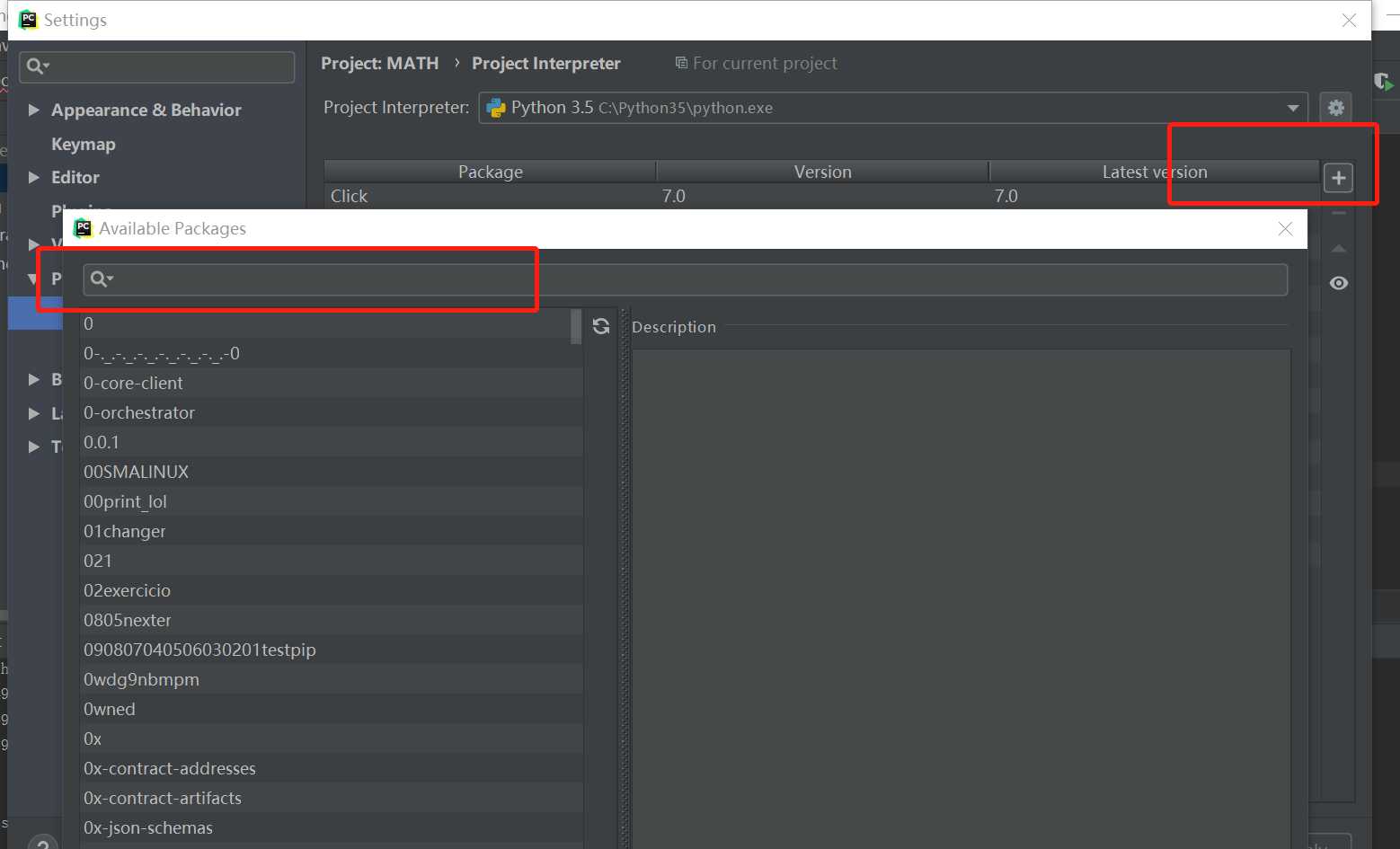The height and width of the screenshot is (849, 1400).
Task: Click the remove package minus icon
Action: tap(1338, 214)
